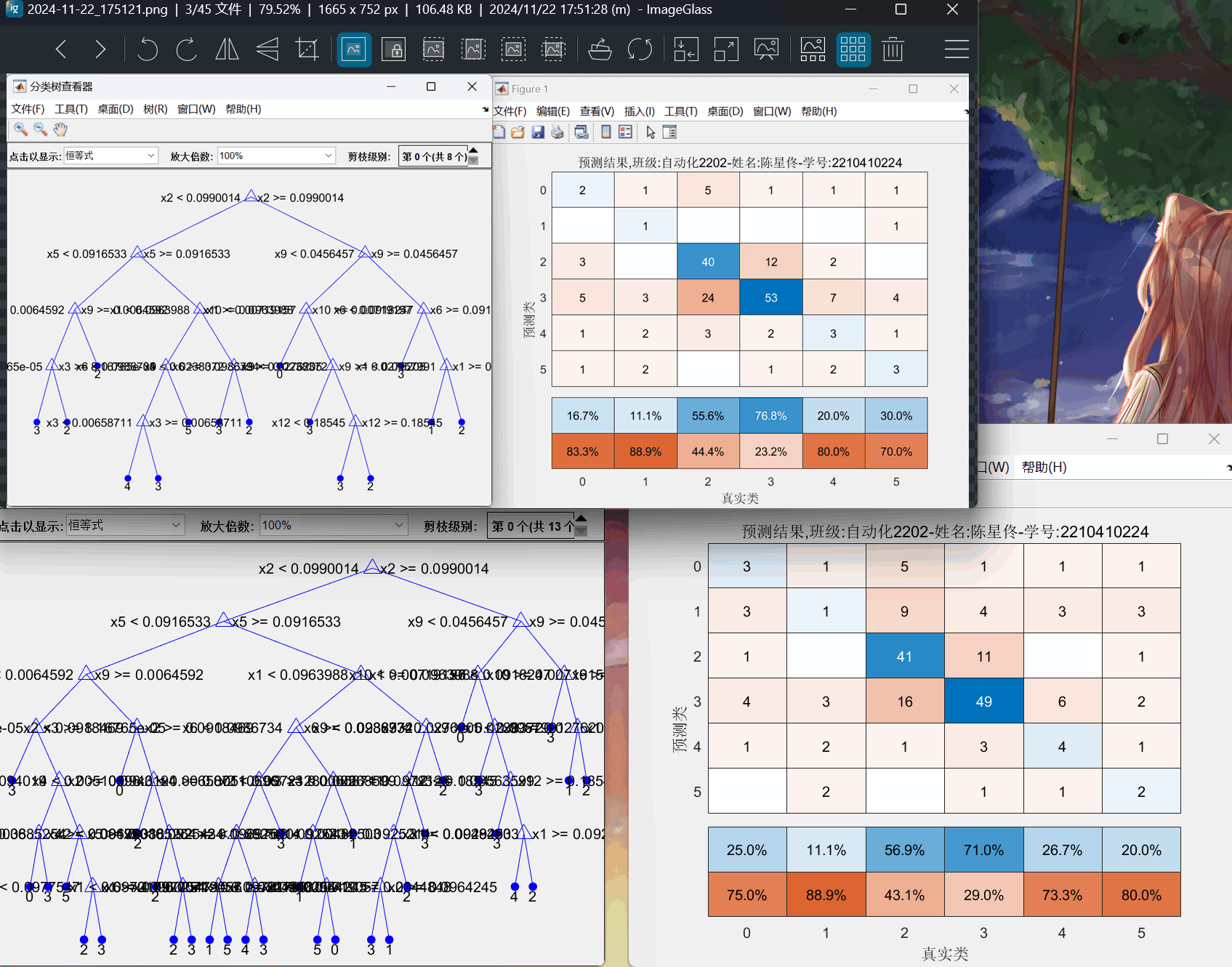Click confusion matrix cell 40
This screenshot has width=1232, height=967.
pyautogui.click(x=708, y=262)
